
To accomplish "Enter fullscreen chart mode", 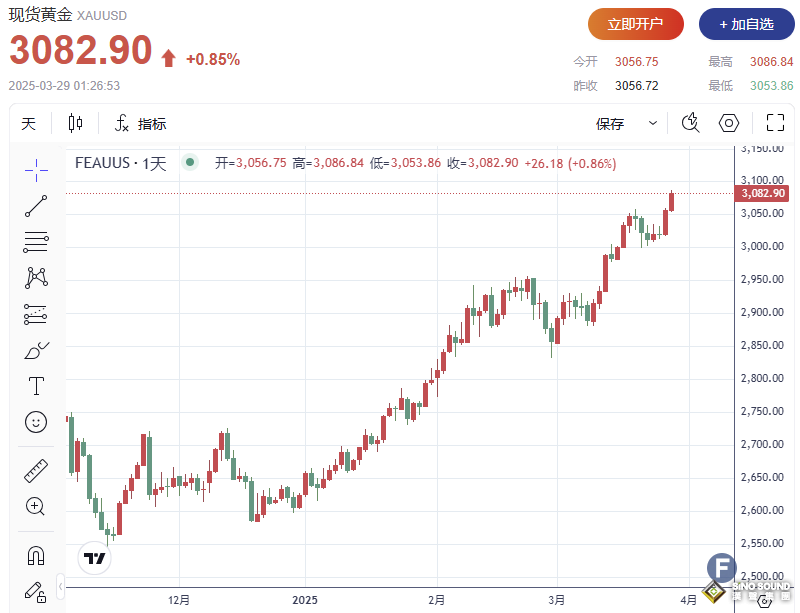I will coord(775,122).
